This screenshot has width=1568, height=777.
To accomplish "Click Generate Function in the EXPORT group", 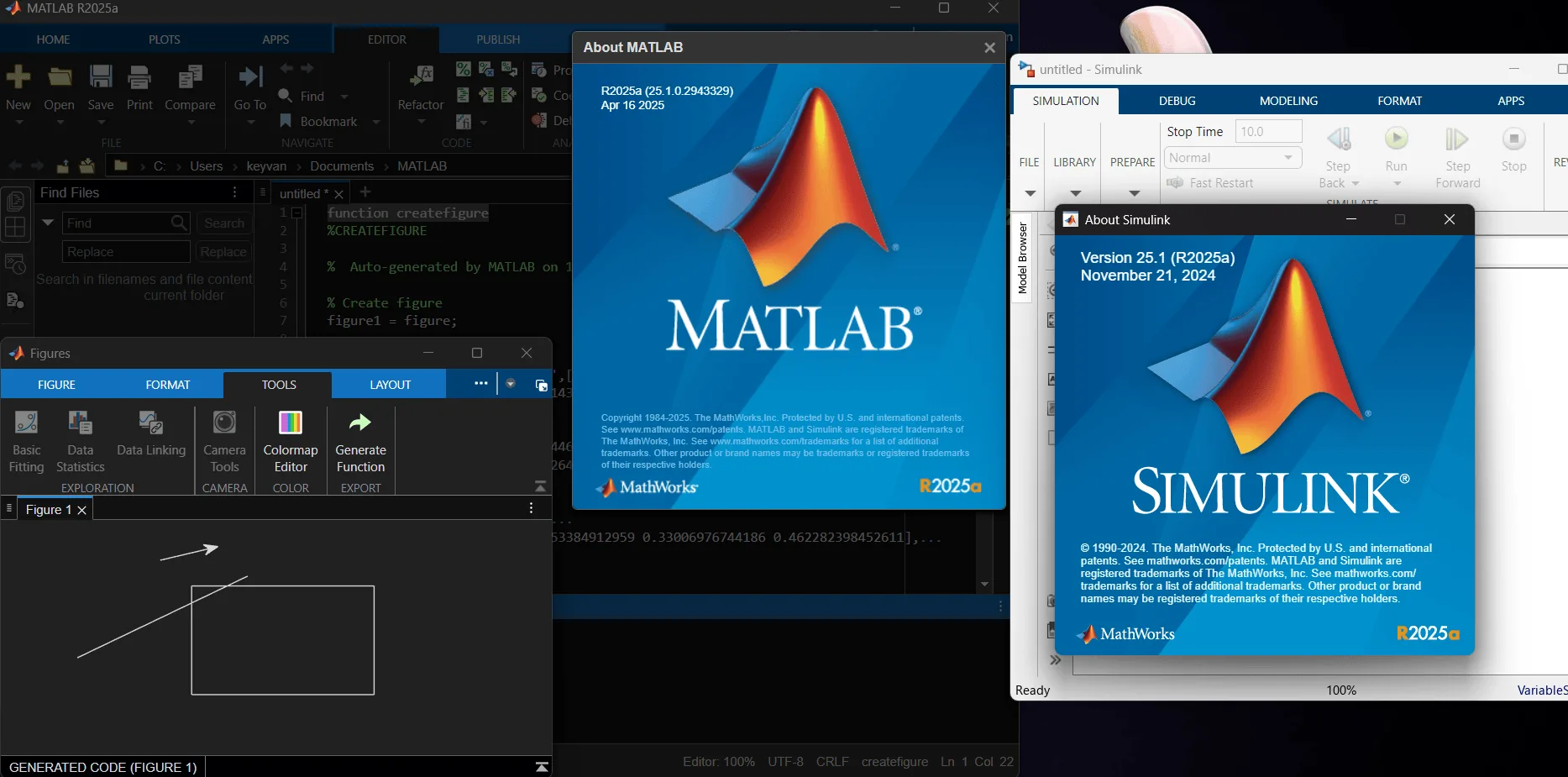I will [x=361, y=442].
